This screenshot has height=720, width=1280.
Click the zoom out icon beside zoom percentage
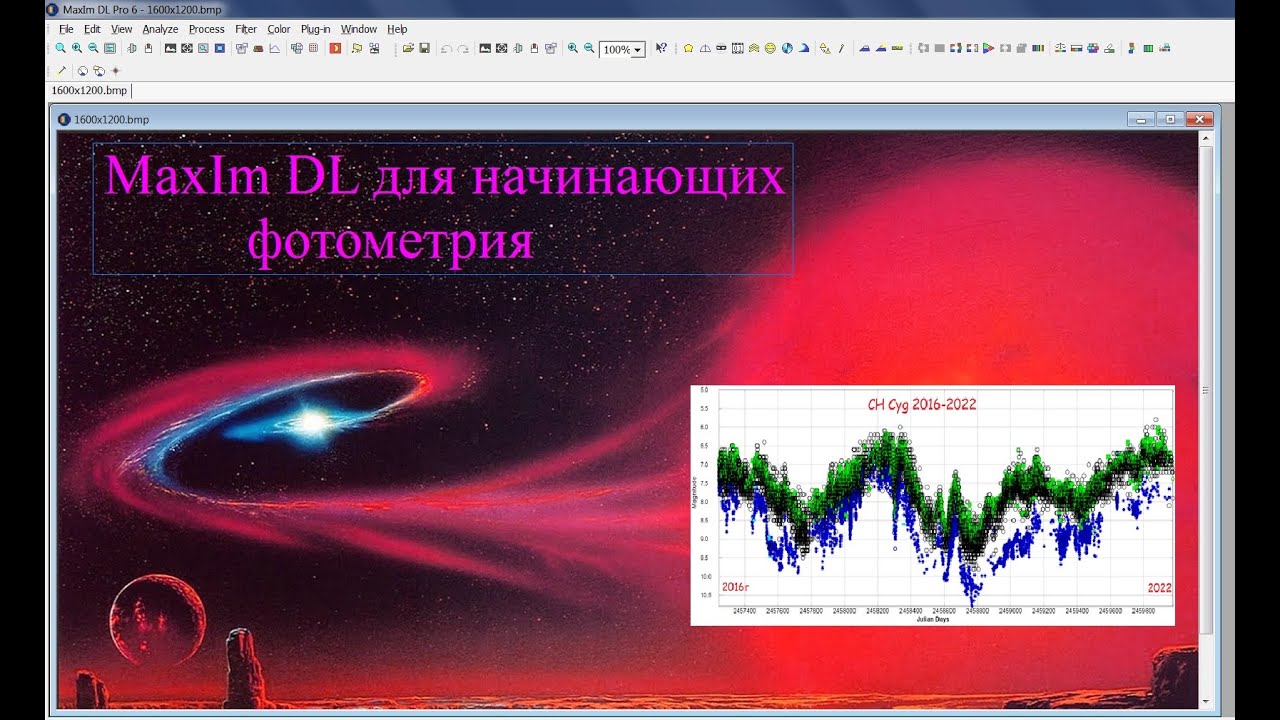[x=589, y=48]
